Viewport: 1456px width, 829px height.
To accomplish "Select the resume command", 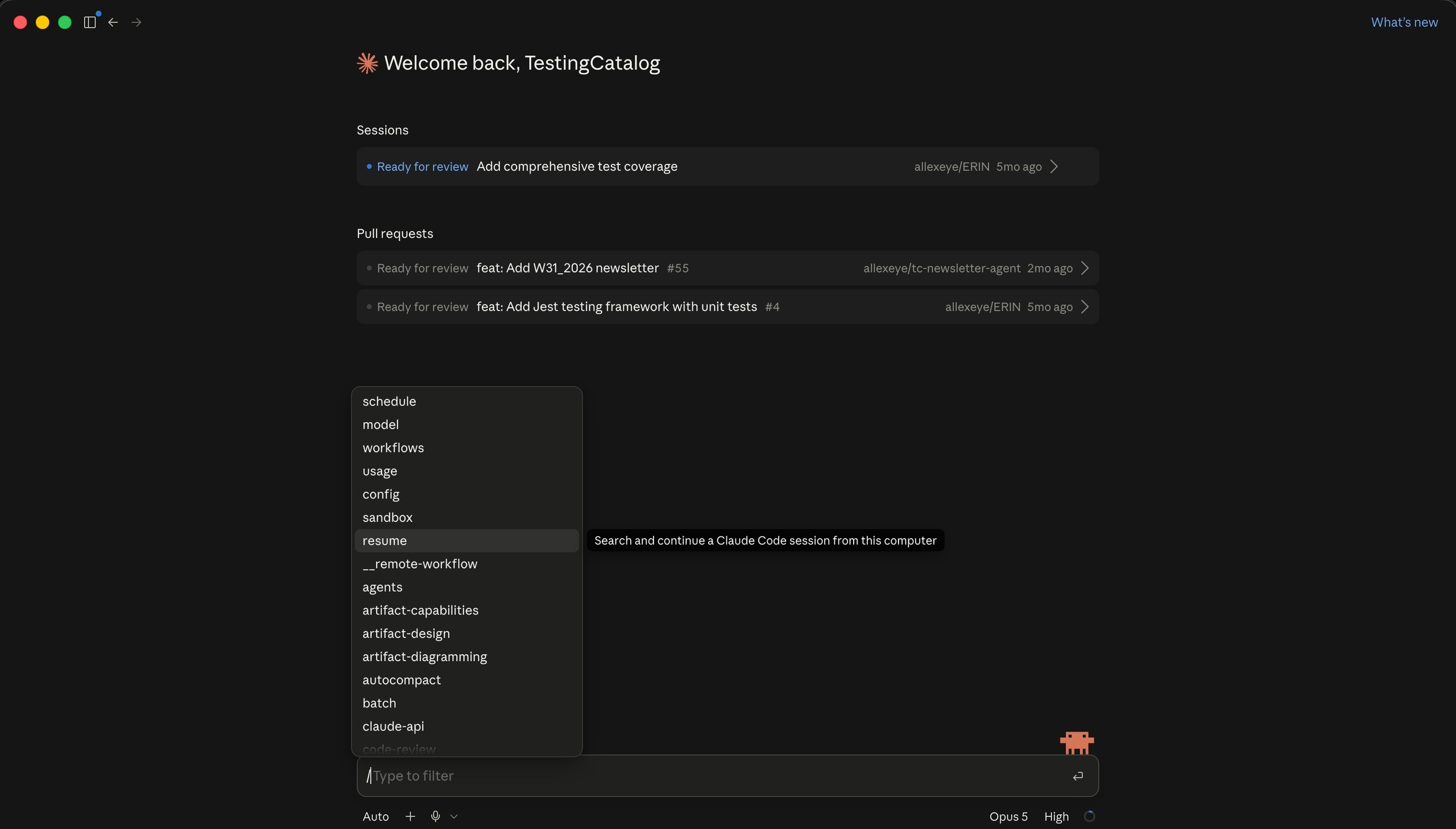I will coord(466,541).
